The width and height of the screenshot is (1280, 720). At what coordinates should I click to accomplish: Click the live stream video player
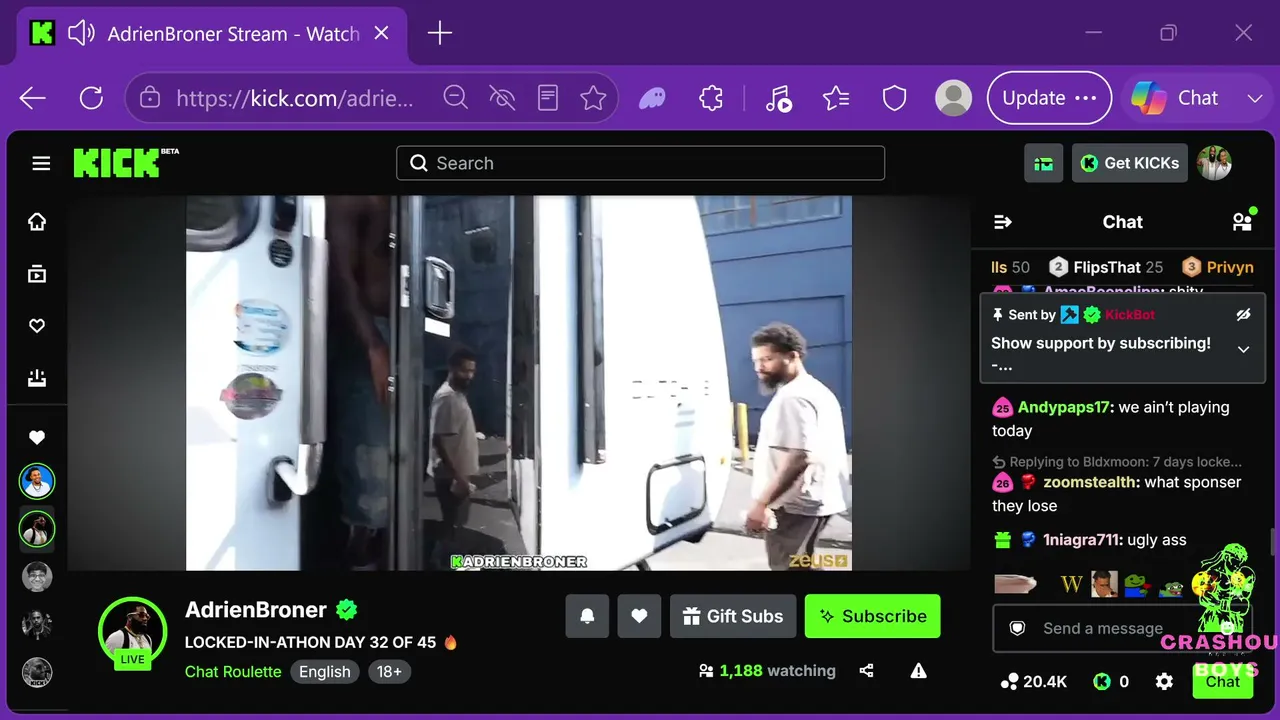tap(519, 383)
